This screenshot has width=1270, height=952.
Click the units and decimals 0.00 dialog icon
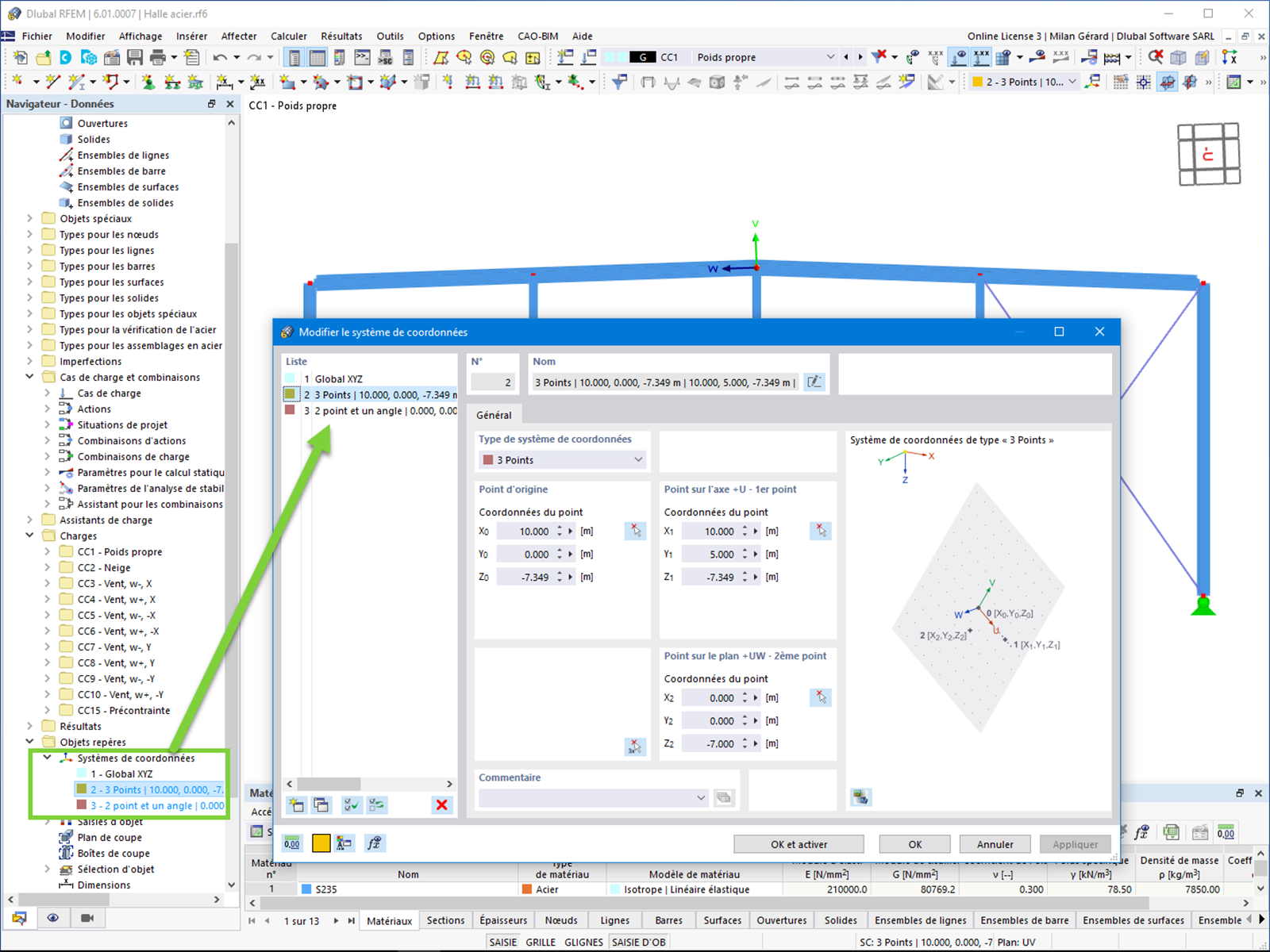coord(293,843)
